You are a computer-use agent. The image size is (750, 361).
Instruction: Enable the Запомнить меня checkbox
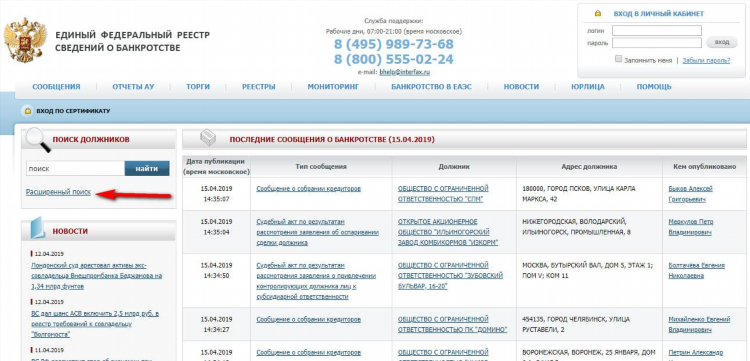pyautogui.click(x=618, y=59)
